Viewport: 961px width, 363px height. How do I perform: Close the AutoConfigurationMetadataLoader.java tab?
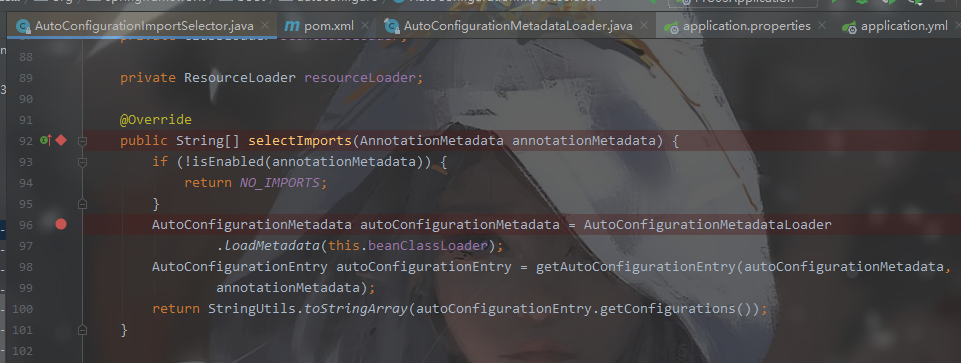644,26
